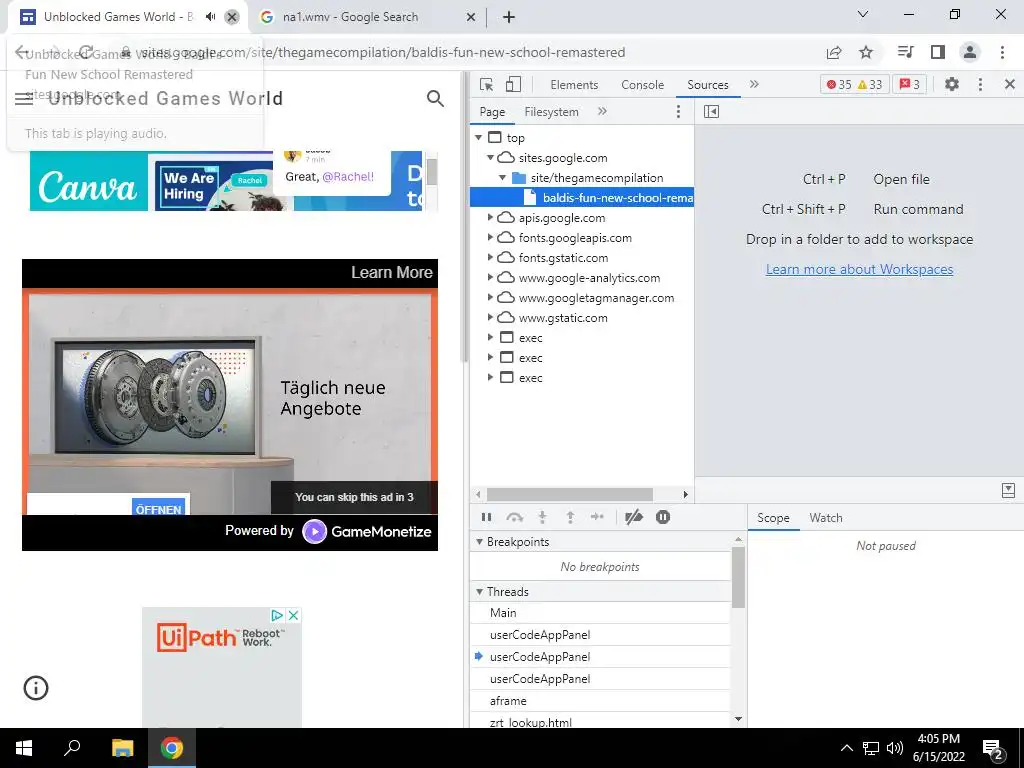
Task: Expand www.googletagmanager.com domain
Action: point(490,298)
